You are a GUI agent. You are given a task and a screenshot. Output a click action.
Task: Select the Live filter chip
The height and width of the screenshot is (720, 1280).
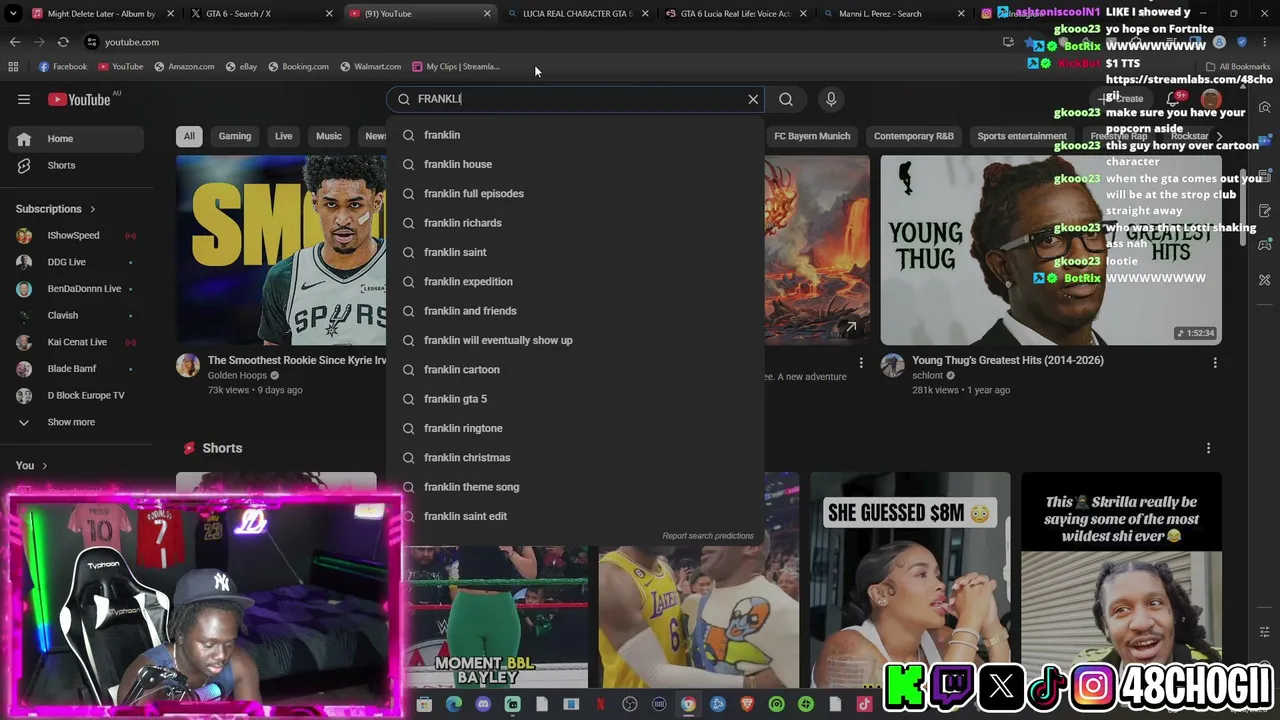click(284, 136)
